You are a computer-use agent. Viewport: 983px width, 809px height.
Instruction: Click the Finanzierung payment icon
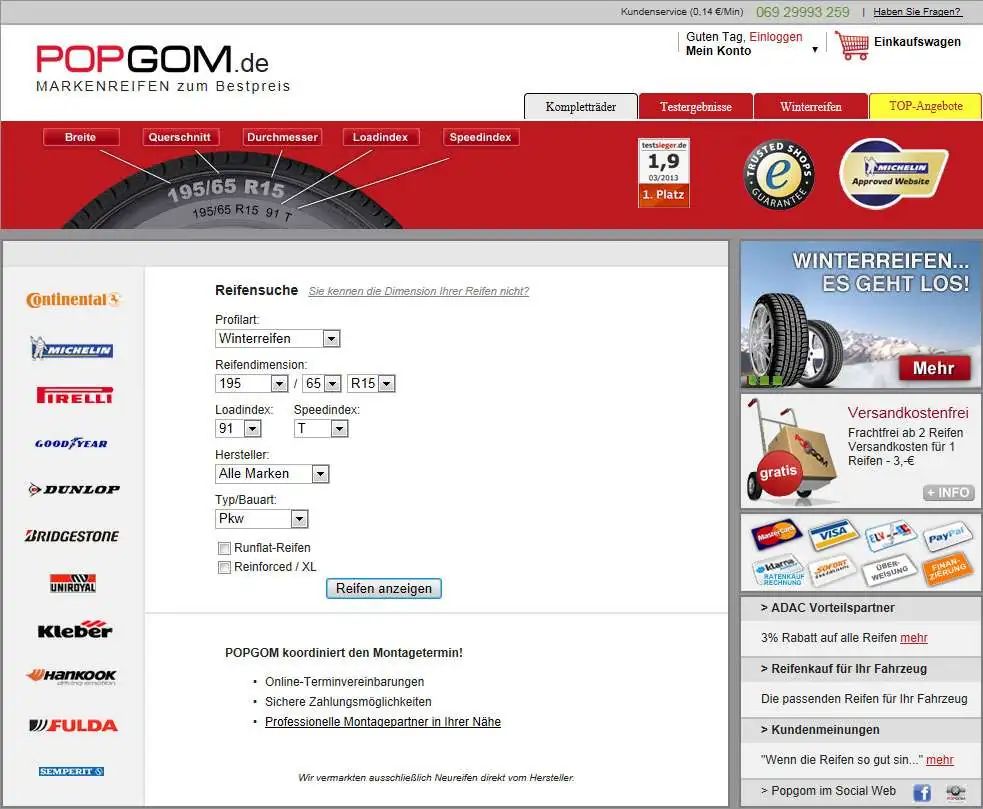coord(948,569)
